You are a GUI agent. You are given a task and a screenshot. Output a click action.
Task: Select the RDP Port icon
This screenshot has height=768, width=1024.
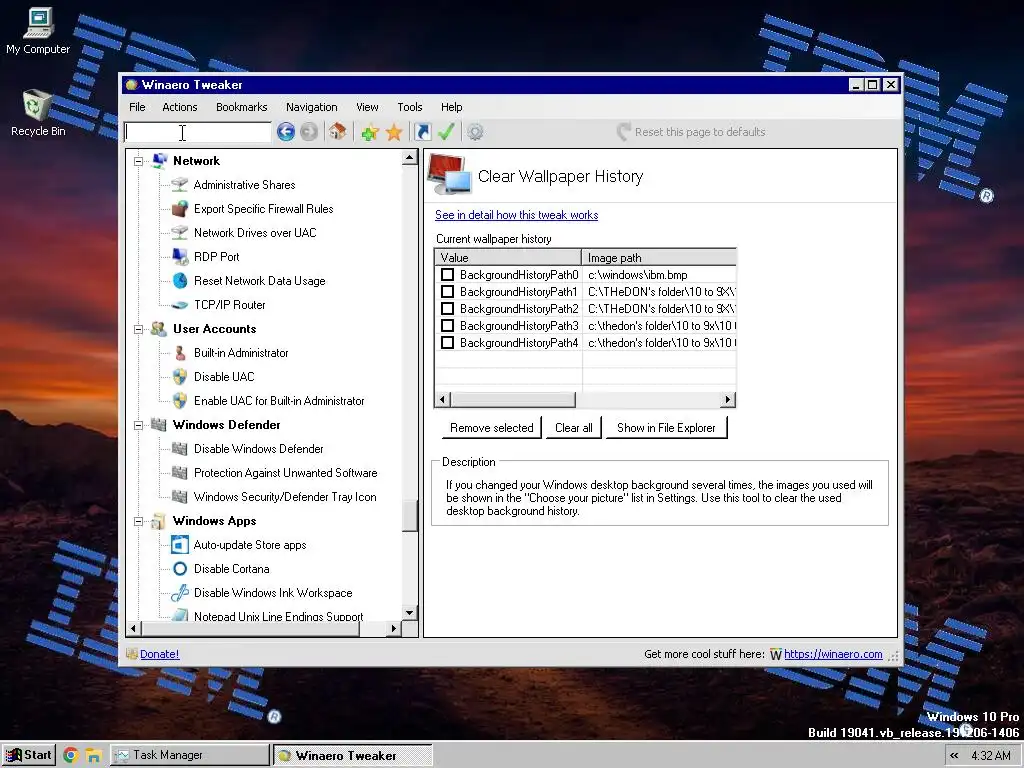180,257
